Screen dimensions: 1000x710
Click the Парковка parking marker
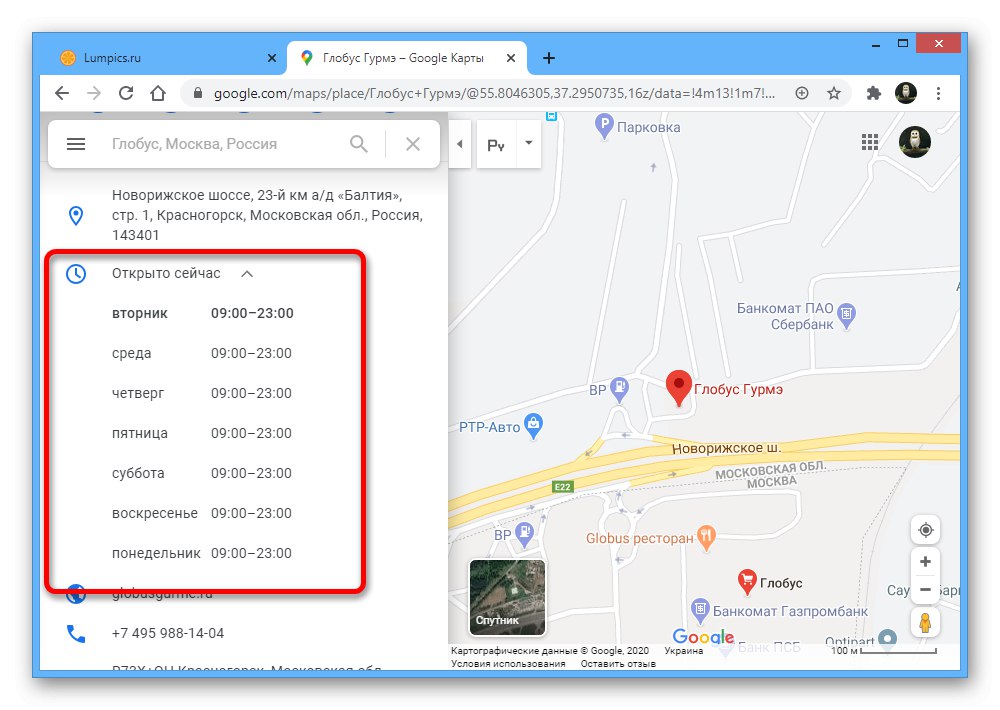pyautogui.click(x=604, y=126)
